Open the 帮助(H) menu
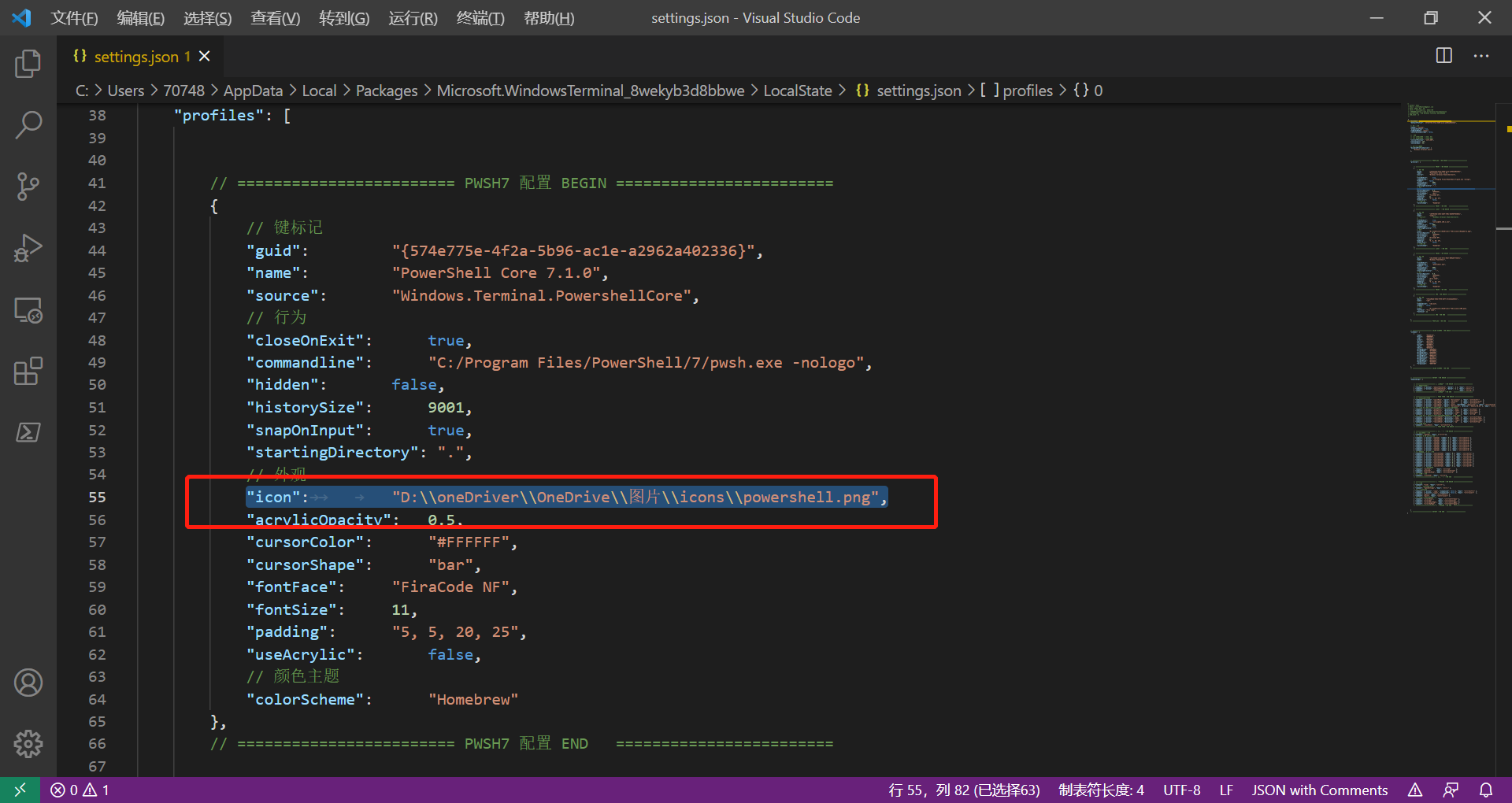The width and height of the screenshot is (1512, 803). (549, 17)
